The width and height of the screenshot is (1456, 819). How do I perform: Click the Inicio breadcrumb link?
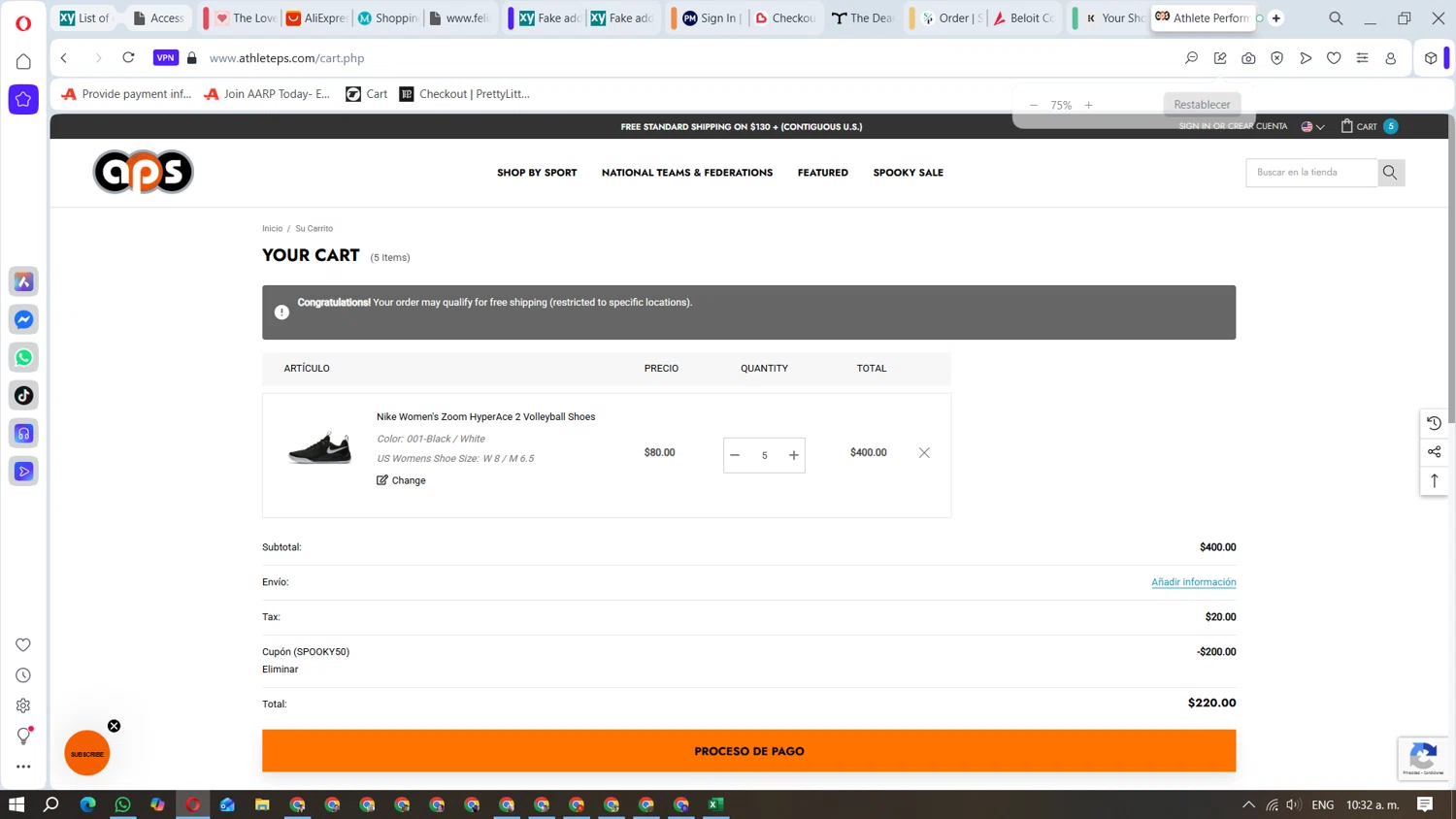click(x=272, y=229)
